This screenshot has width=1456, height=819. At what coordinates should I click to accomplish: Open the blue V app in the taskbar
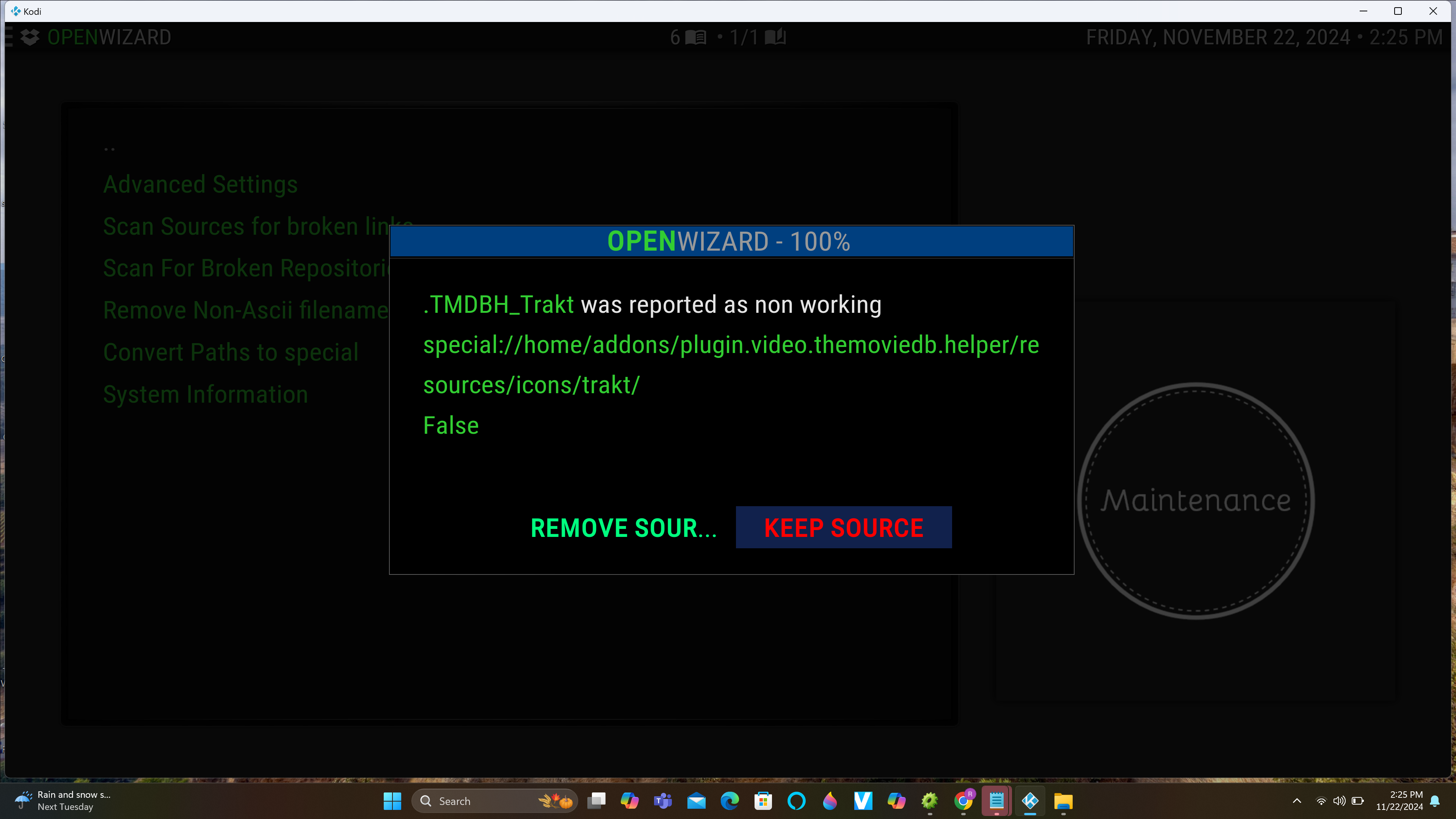pyautogui.click(x=863, y=801)
